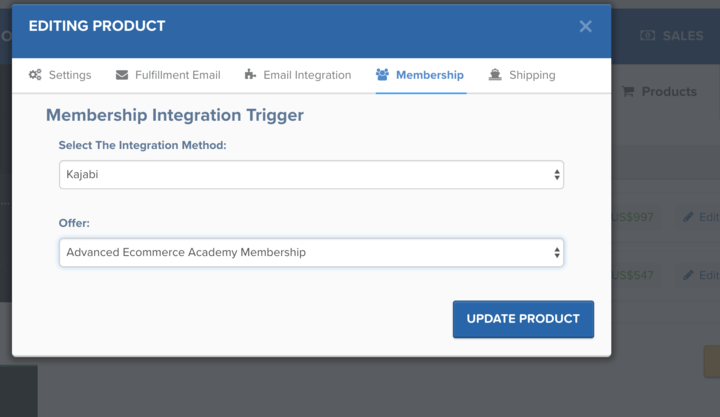
Task: Click the Sales money icon
Action: 647,35
